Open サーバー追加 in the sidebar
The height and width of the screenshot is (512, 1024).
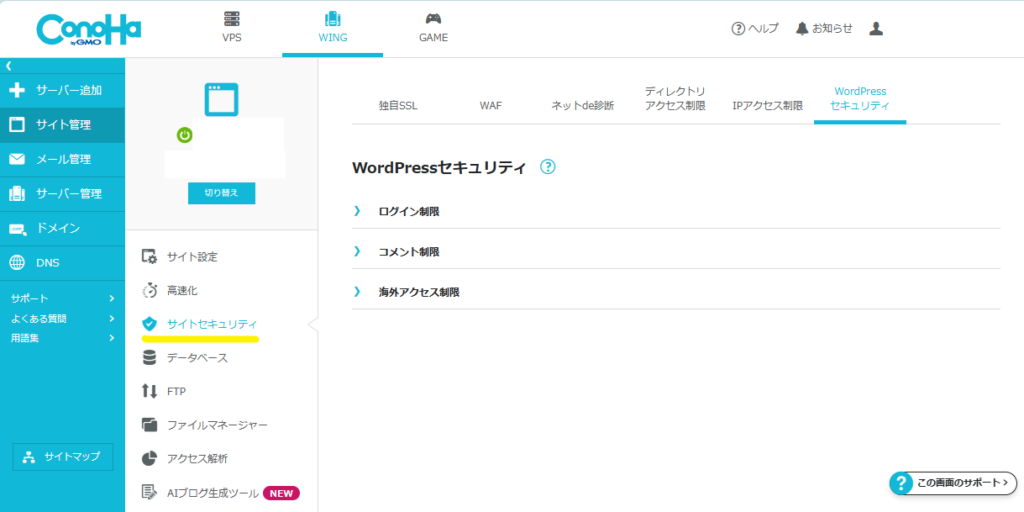tap(62, 90)
